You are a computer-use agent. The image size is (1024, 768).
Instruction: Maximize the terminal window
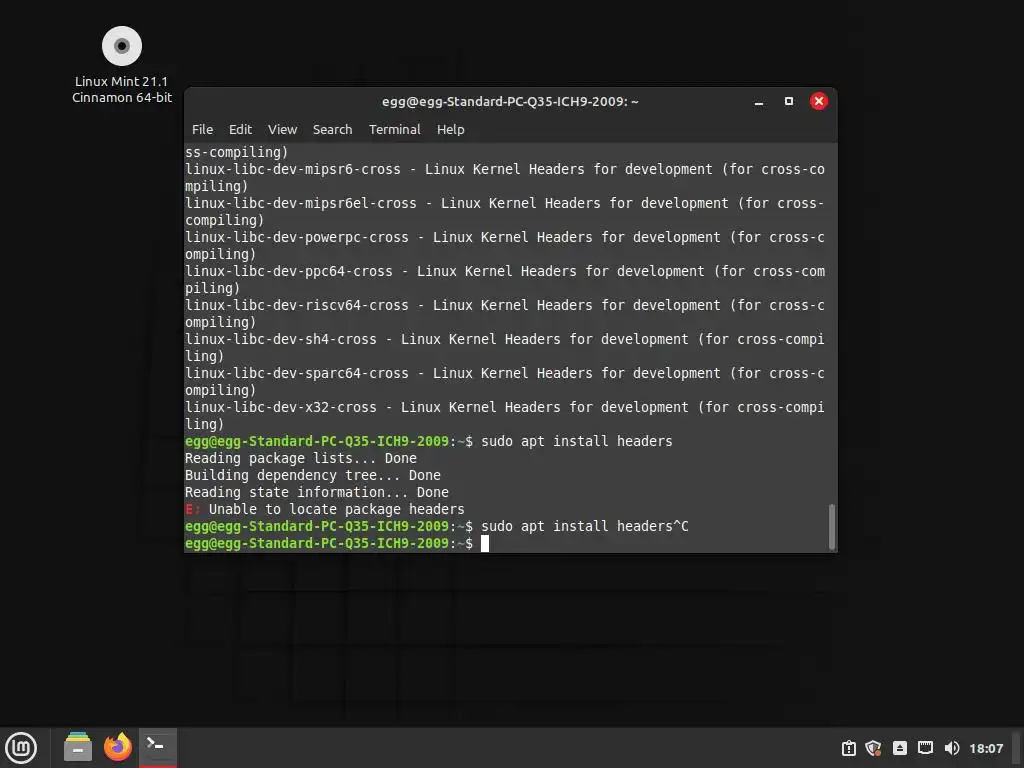[x=789, y=101]
